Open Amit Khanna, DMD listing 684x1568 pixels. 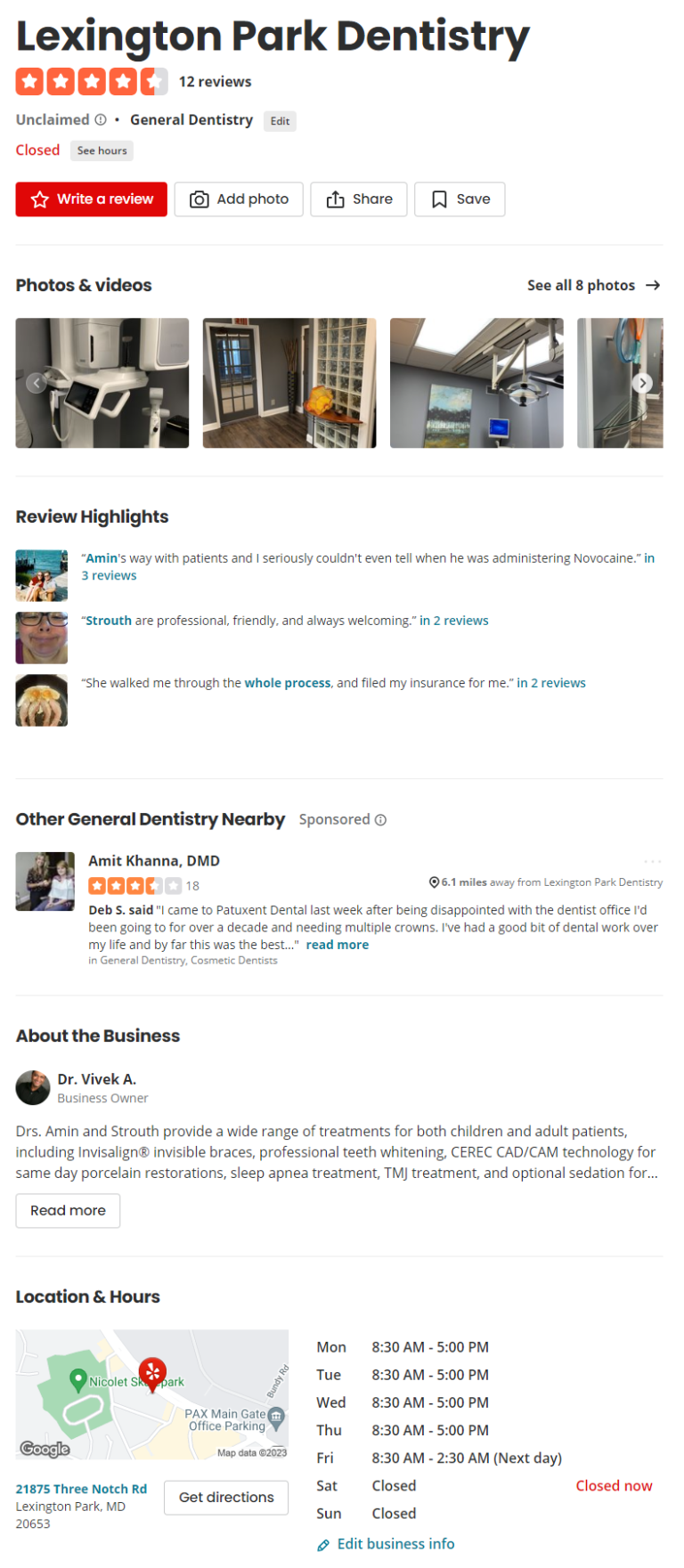point(154,861)
